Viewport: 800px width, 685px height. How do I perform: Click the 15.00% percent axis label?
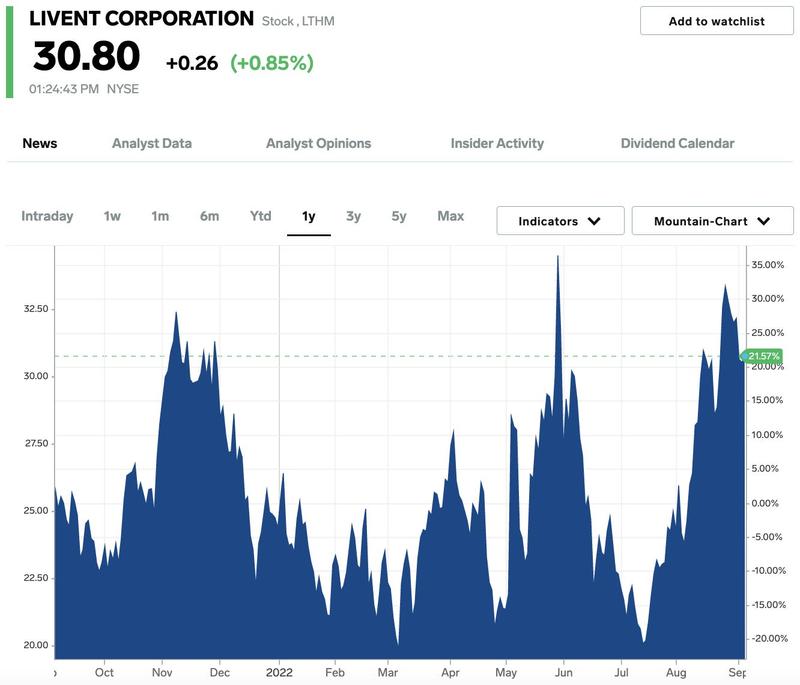(x=767, y=400)
